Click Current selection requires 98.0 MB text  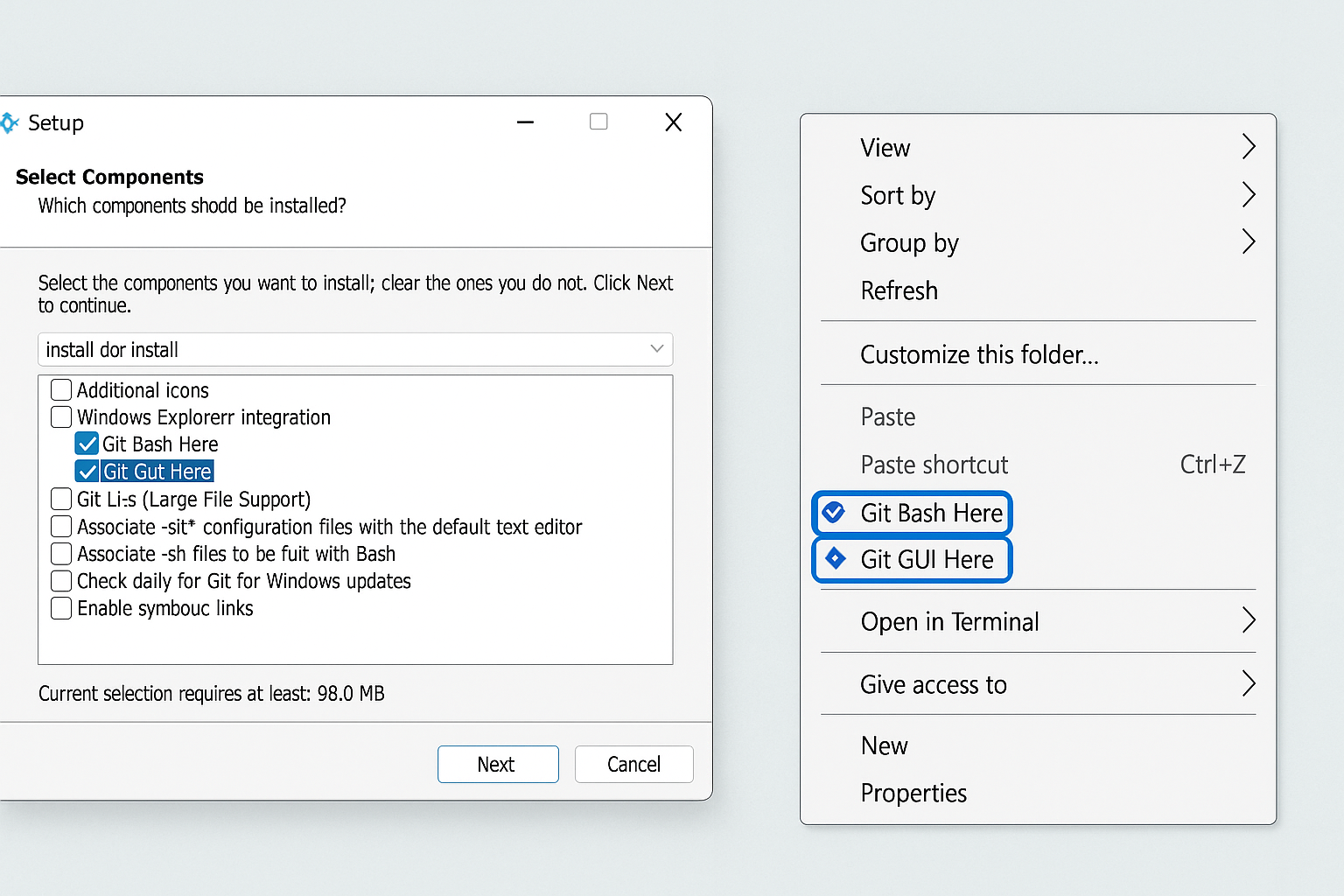pos(212,693)
